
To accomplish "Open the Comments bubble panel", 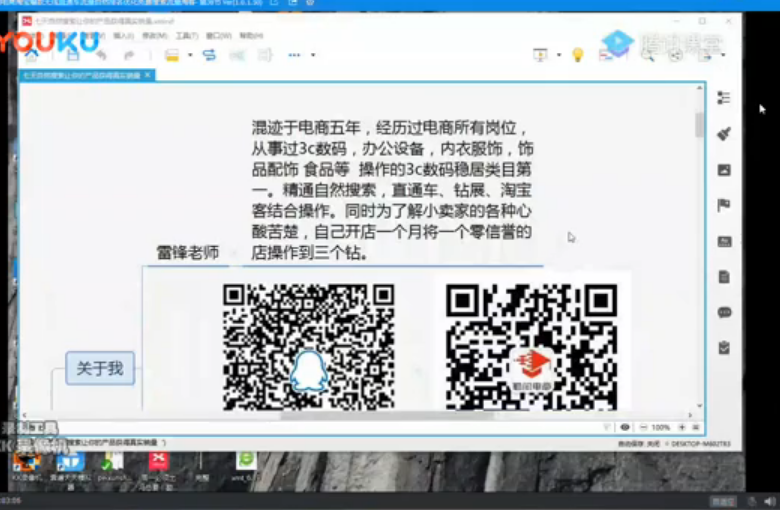I will (x=724, y=312).
